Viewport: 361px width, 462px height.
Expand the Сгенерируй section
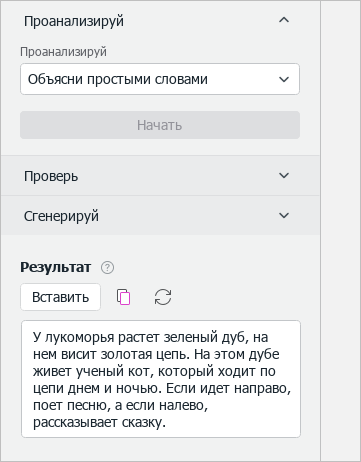tap(160, 216)
